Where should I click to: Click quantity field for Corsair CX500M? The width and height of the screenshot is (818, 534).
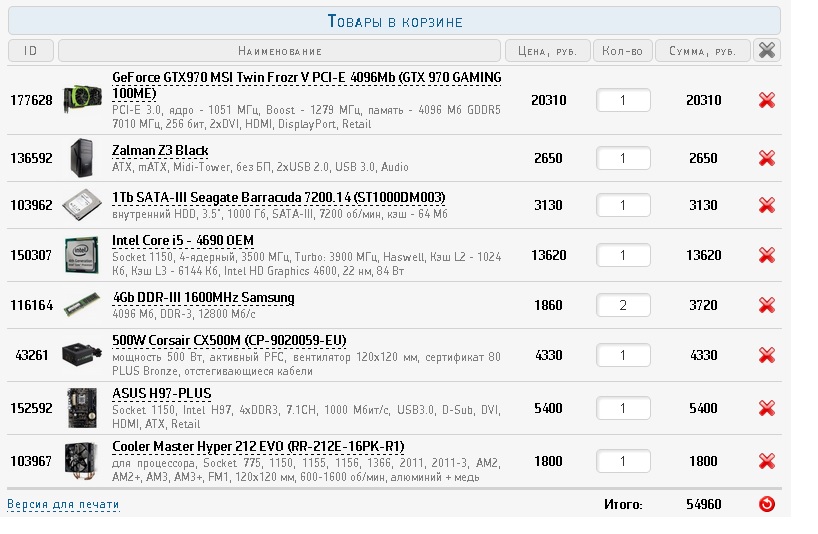pyautogui.click(x=623, y=355)
